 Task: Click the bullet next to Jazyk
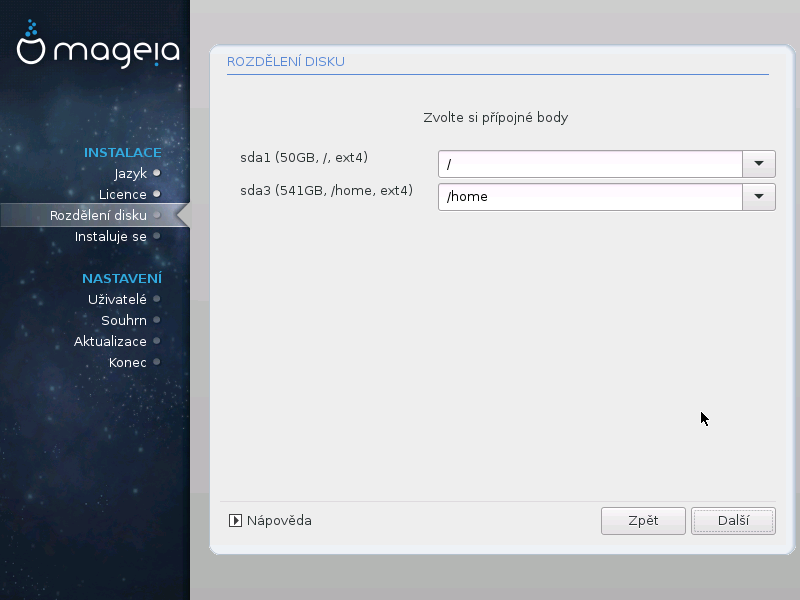pos(157,173)
